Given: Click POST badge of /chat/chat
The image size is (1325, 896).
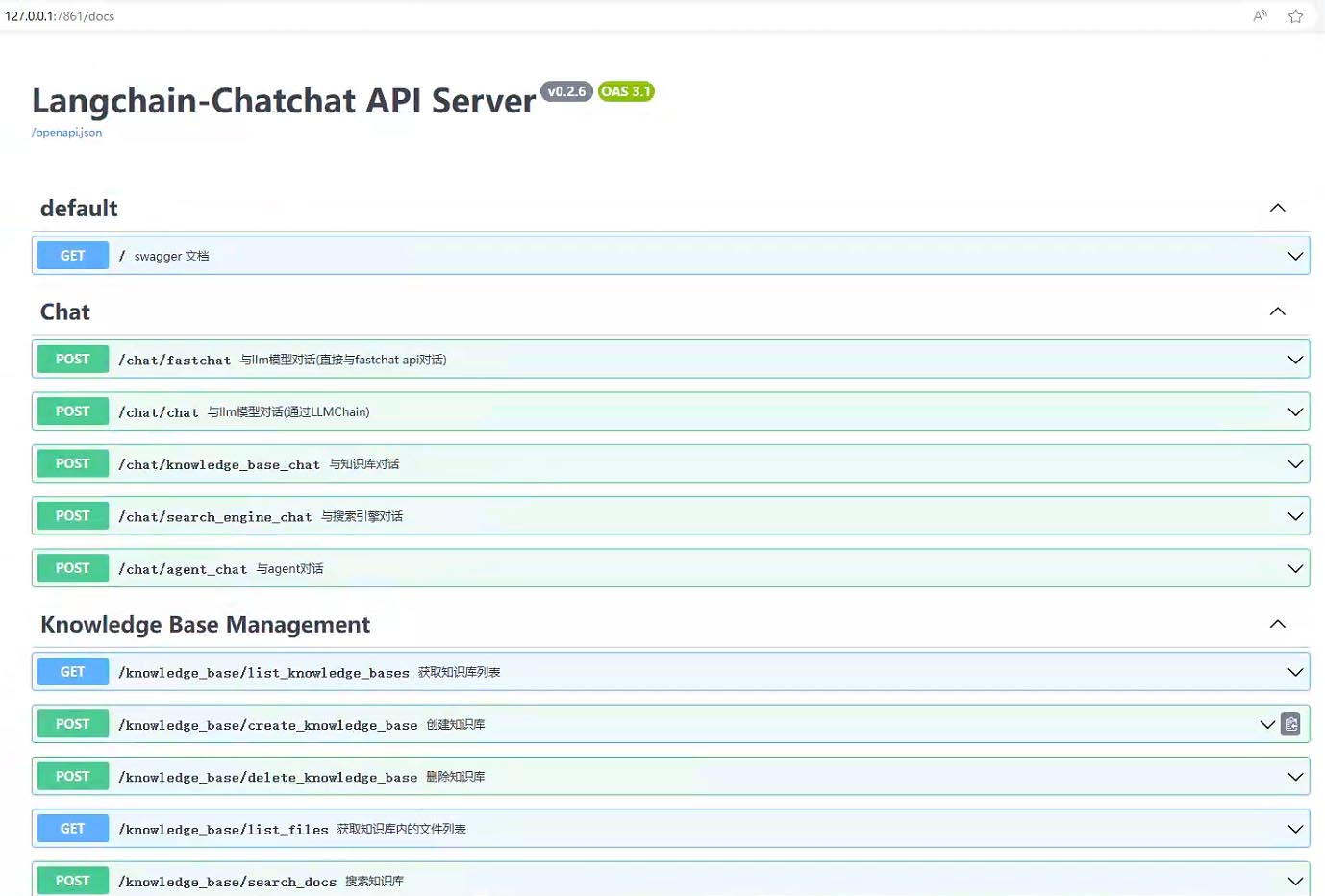Looking at the screenshot, I should coord(73,411).
